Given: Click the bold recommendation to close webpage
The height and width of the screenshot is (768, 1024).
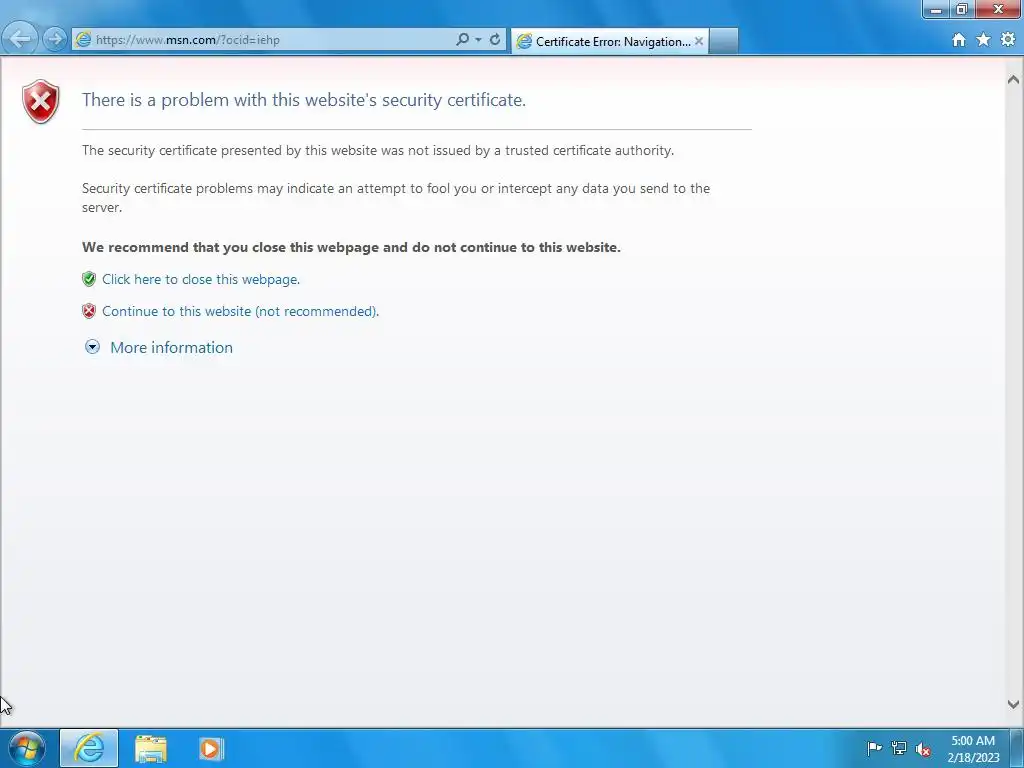Looking at the screenshot, I should coord(351,248).
